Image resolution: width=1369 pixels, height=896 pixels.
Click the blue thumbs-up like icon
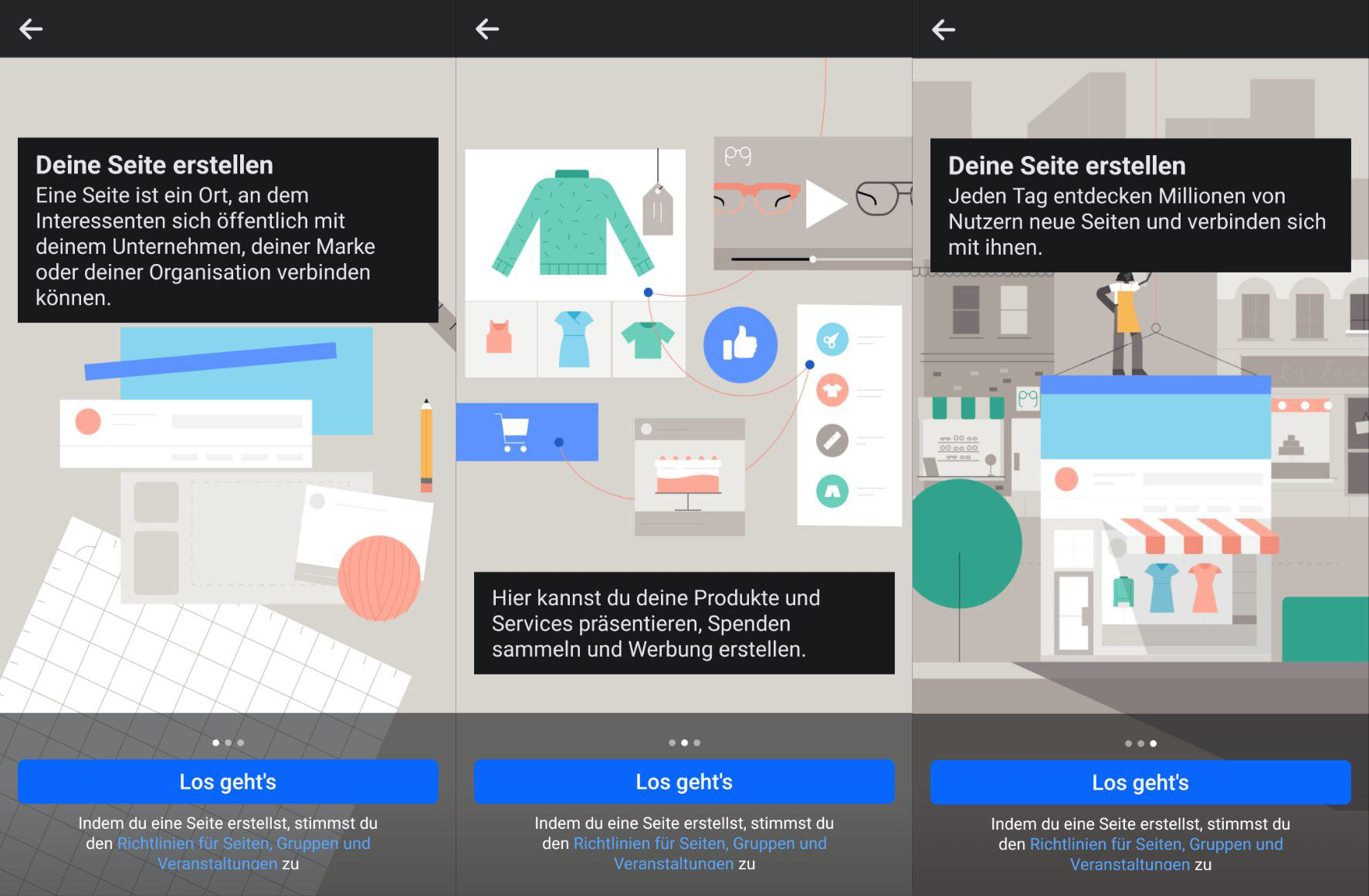[740, 345]
